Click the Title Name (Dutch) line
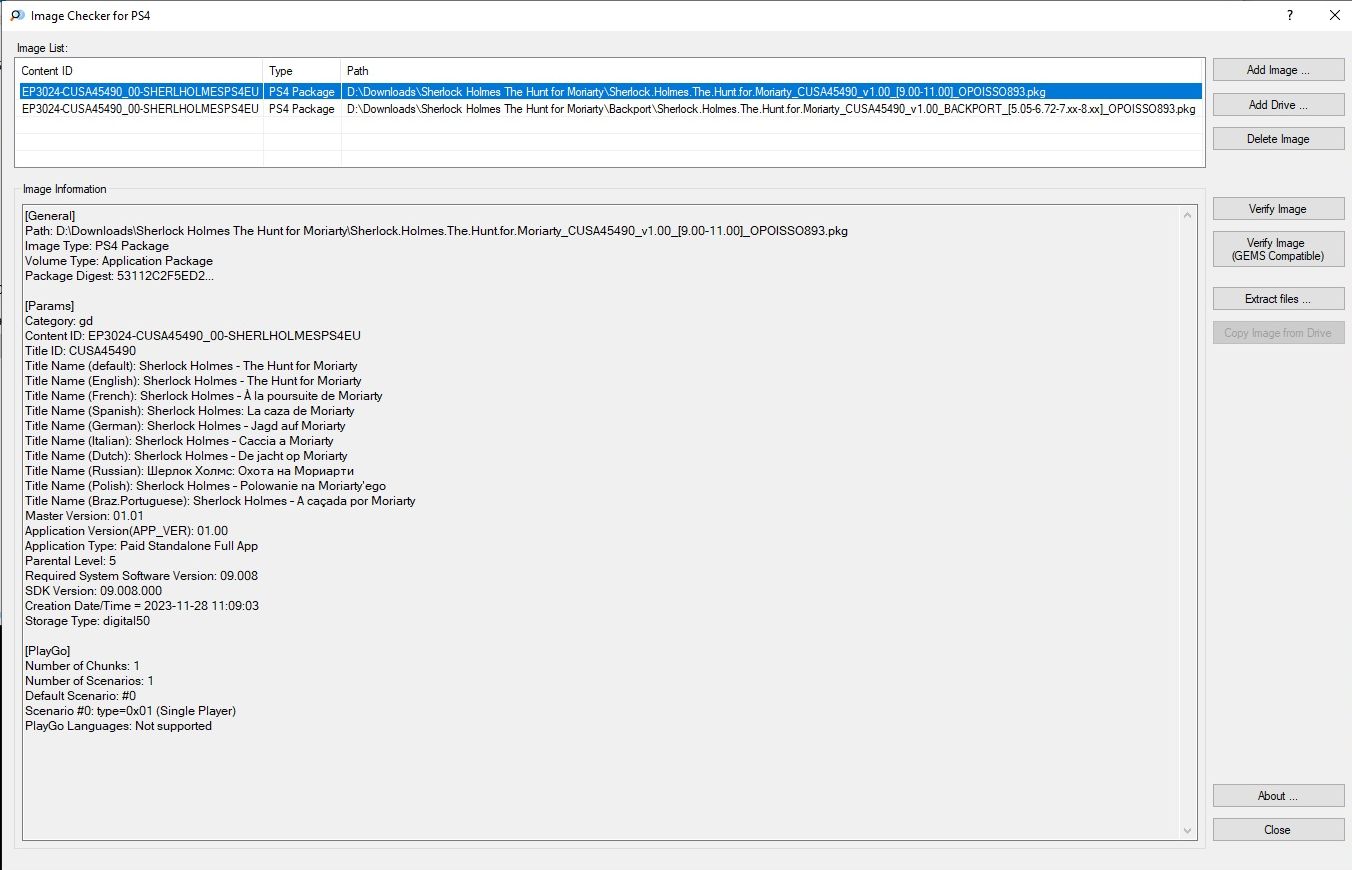The image size is (1352, 870). [186, 456]
